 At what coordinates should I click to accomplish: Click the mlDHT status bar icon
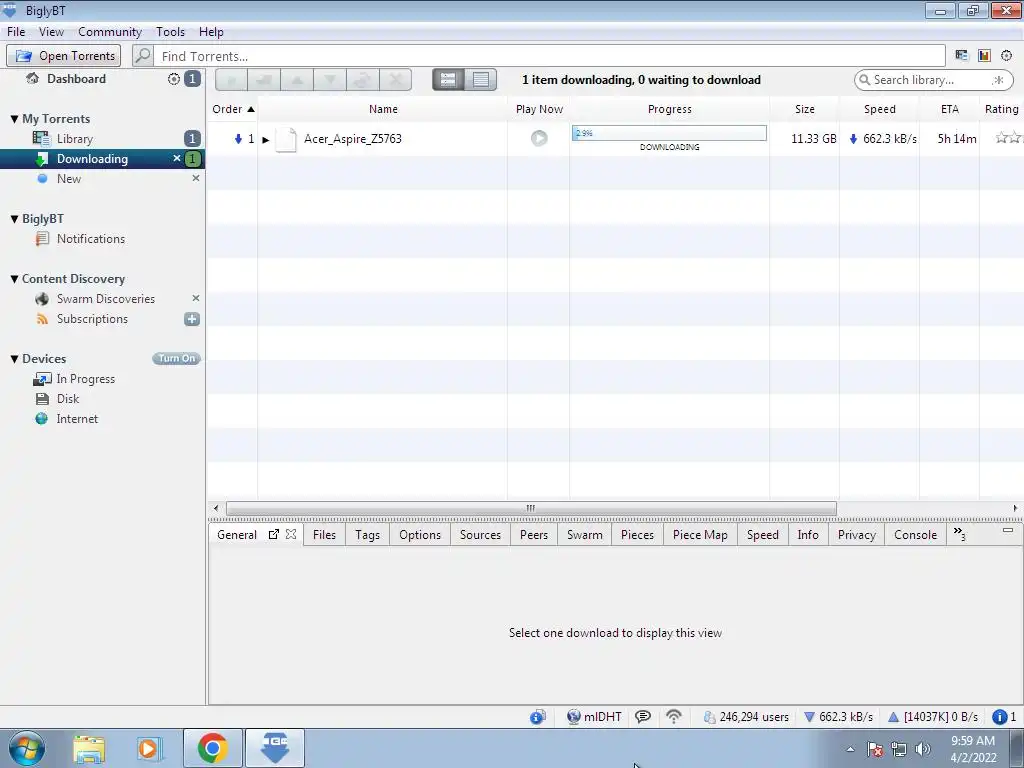pyautogui.click(x=594, y=716)
